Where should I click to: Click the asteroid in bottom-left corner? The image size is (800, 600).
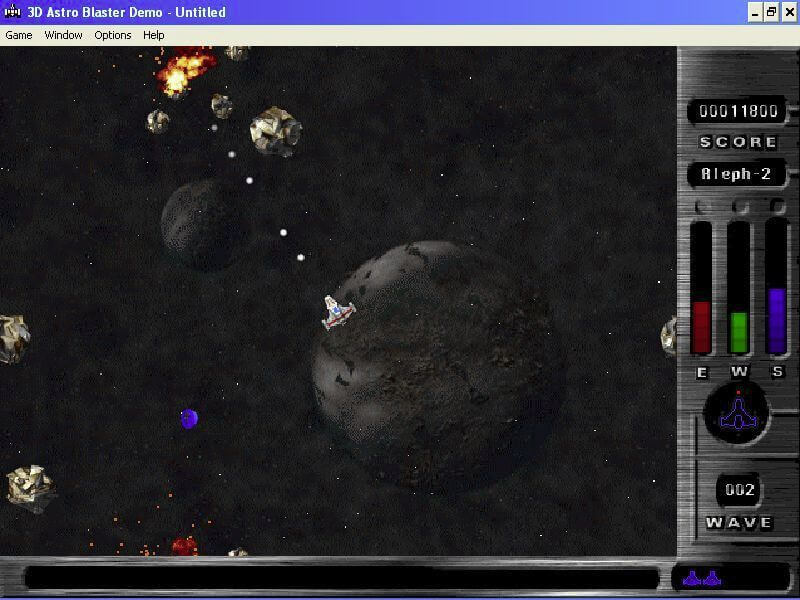tap(31, 488)
